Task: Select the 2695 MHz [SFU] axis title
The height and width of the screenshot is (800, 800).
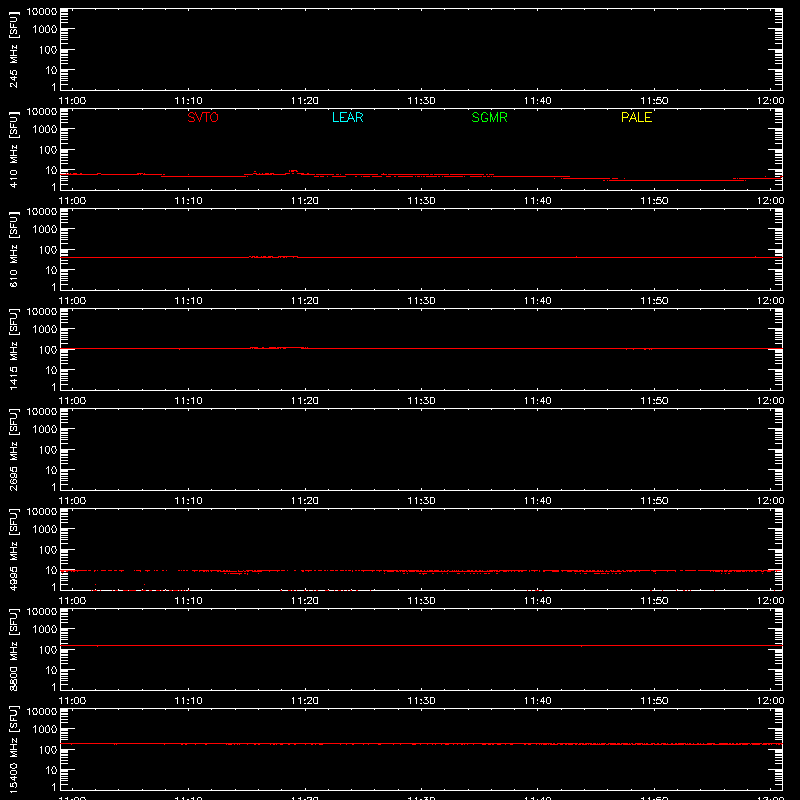Action: point(13,449)
